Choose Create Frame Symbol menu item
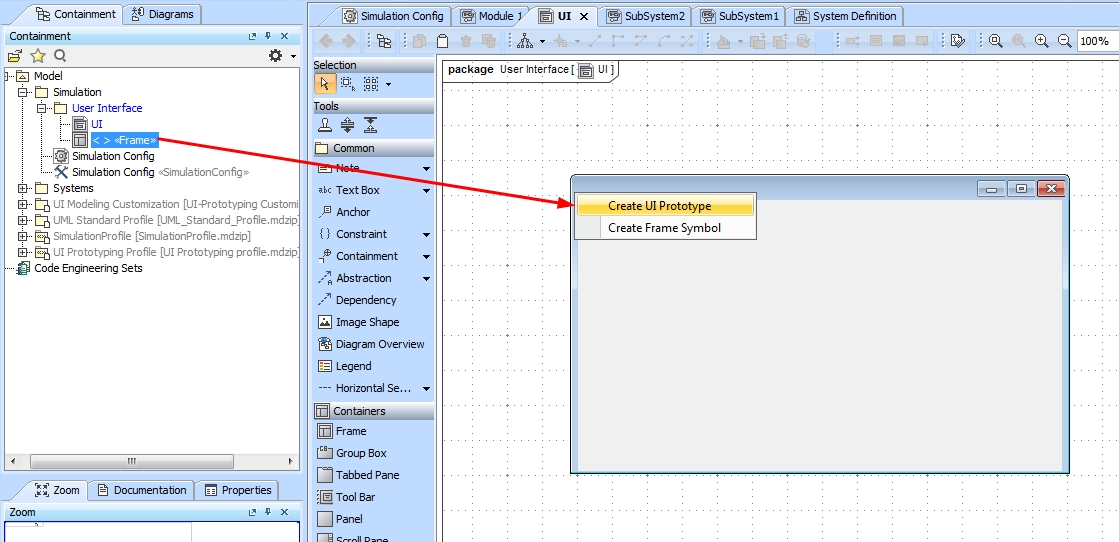 [664, 228]
